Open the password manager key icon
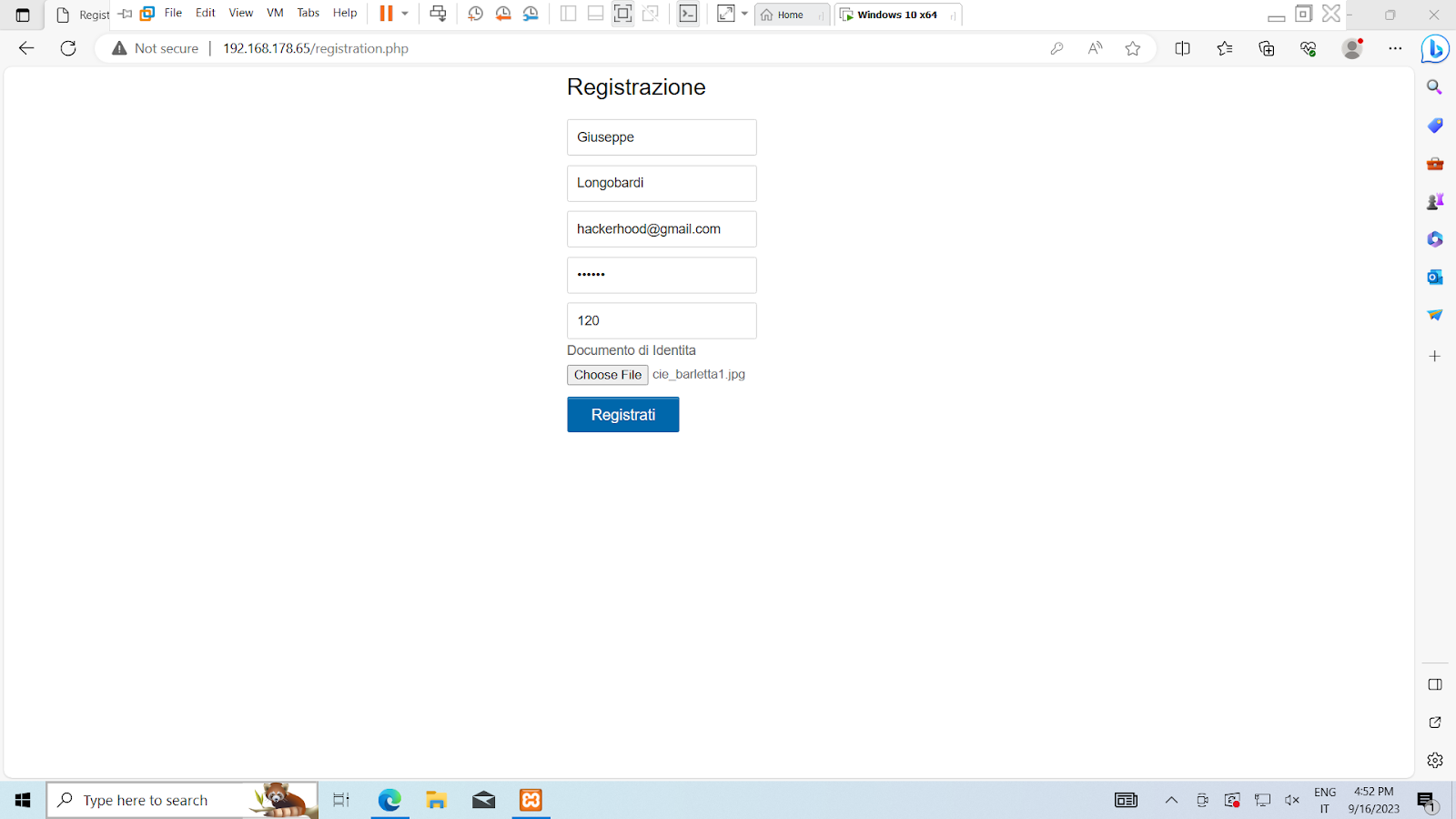This screenshot has height=819, width=1456. pyautogui.click(x=1057, y=48)
